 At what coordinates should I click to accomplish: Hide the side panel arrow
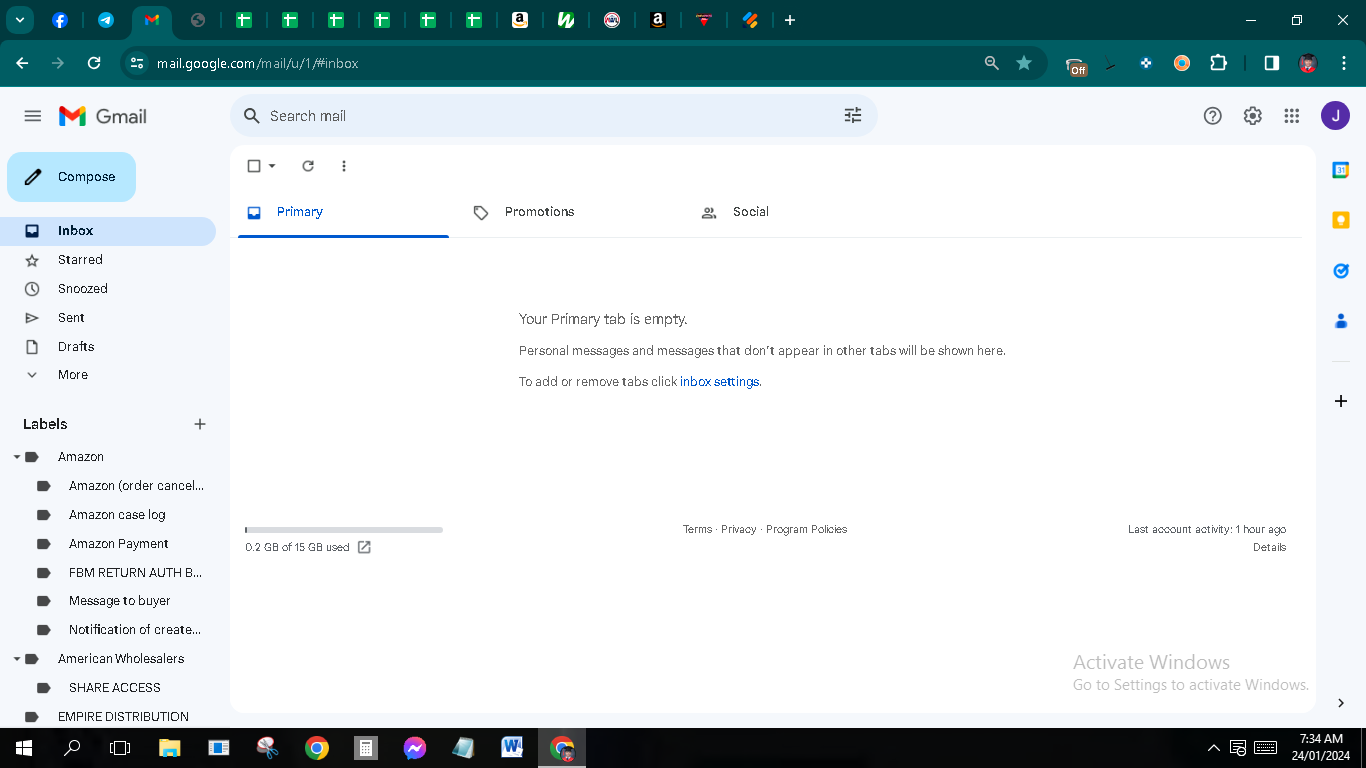coord(1341,703)
